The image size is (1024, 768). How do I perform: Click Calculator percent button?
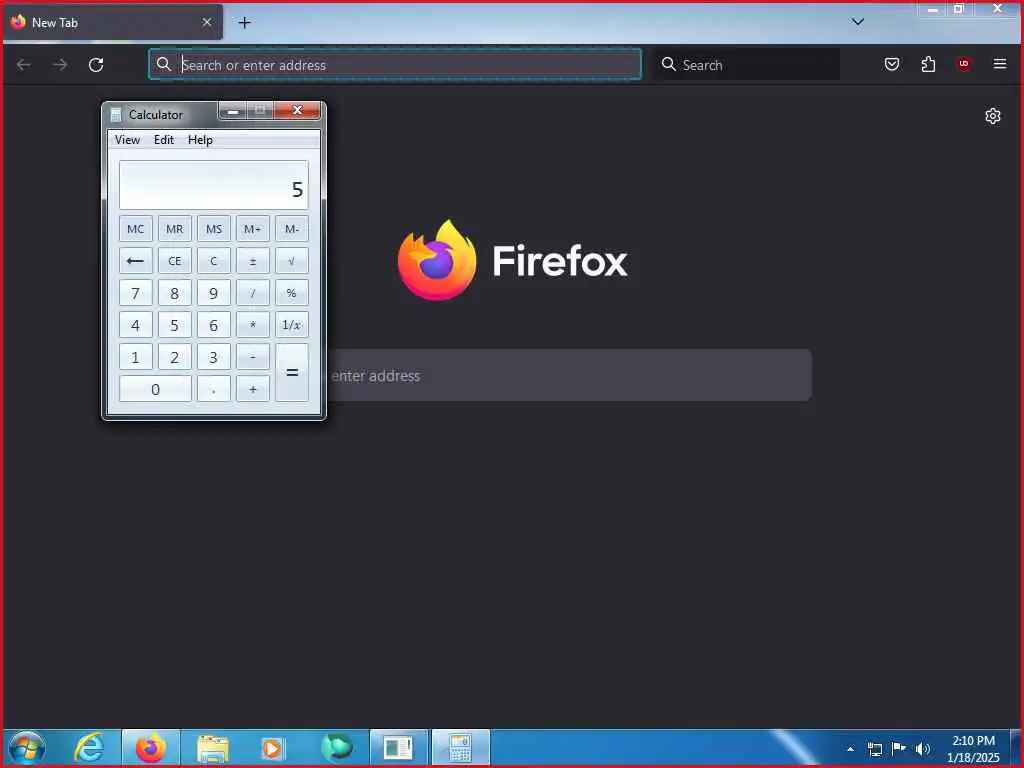click(x=292, y=293)
